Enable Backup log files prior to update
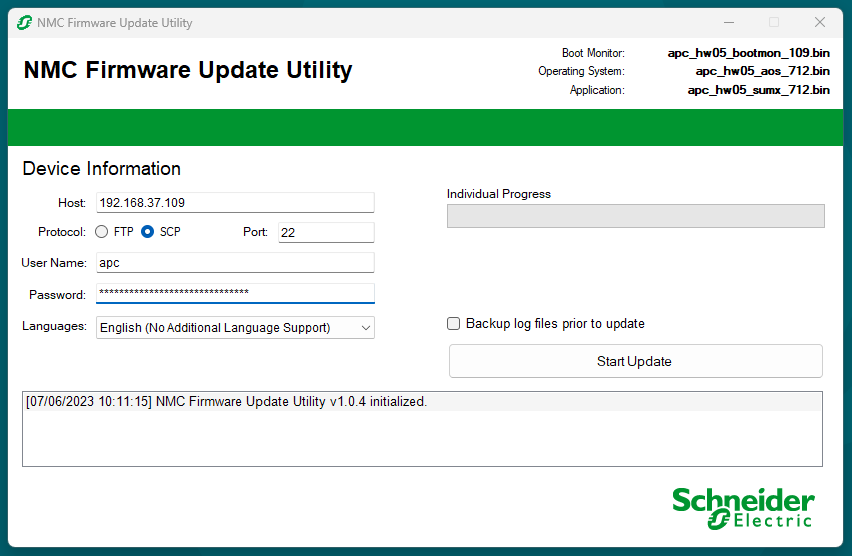852x556 pixels. coord(453,324)
